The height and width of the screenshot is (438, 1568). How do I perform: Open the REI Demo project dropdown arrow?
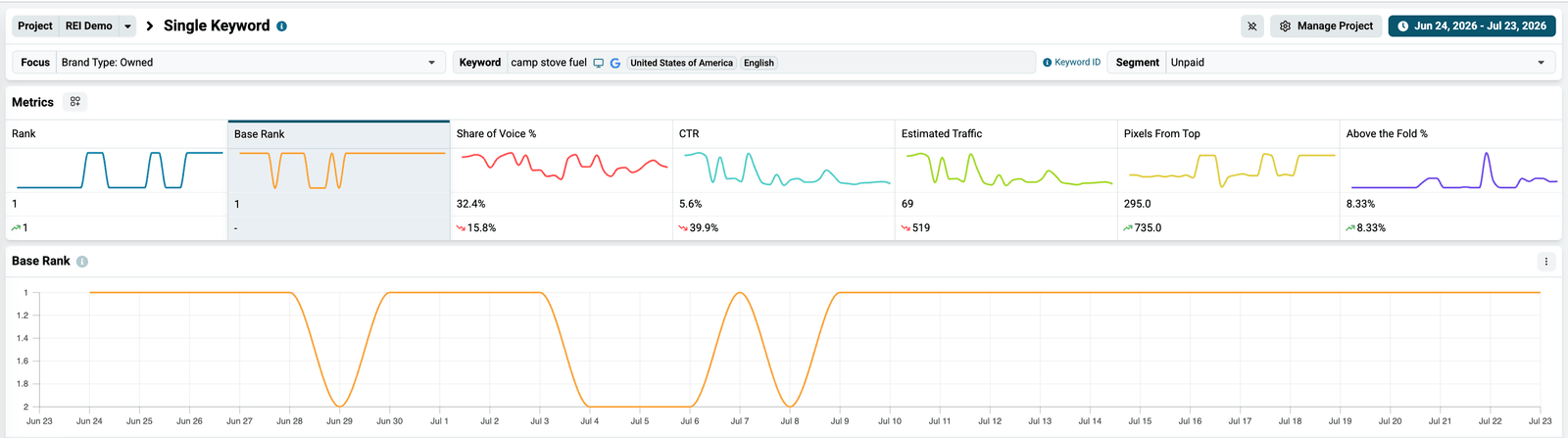(x=127, y=26)
